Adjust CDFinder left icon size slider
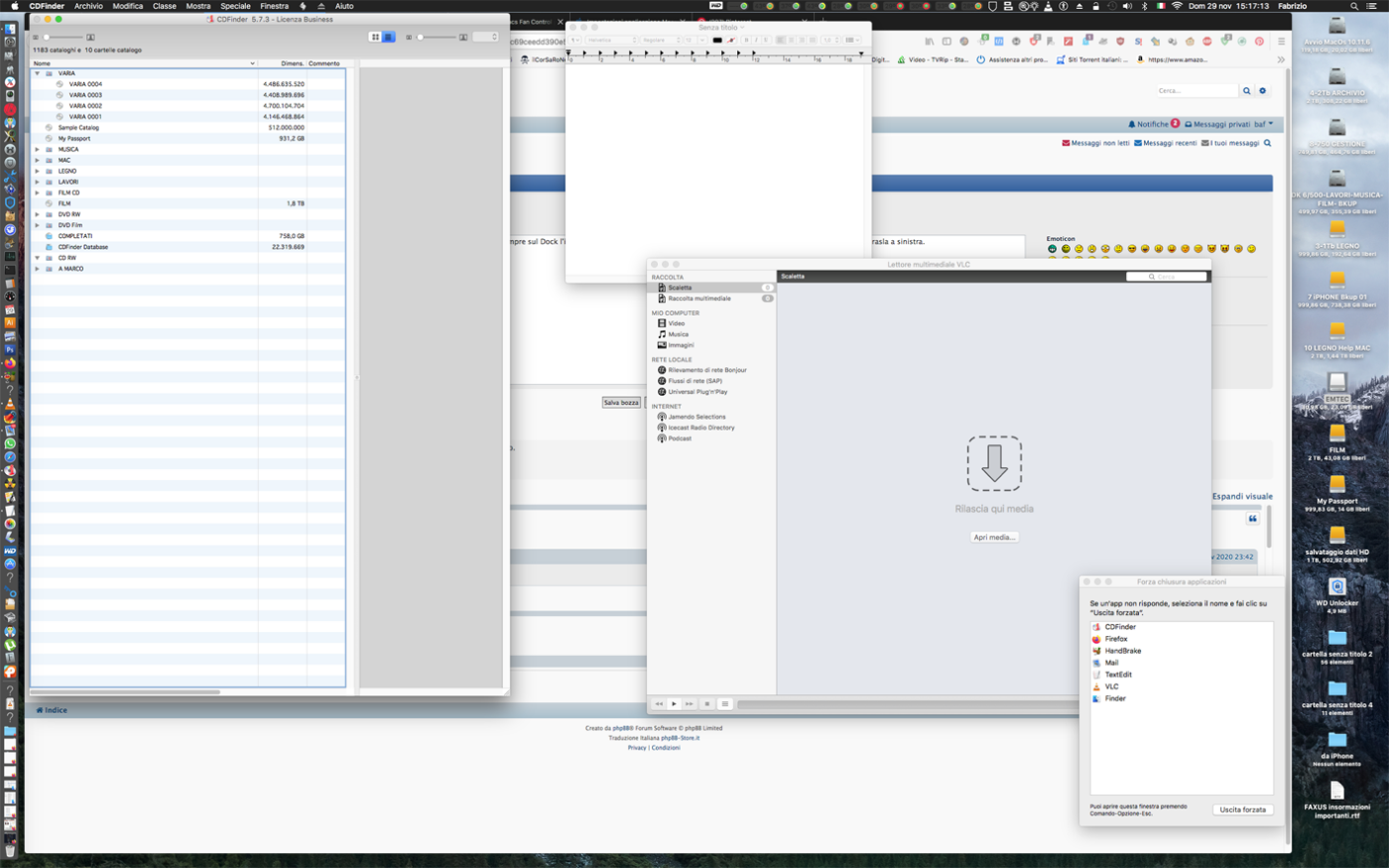The height and width of the screenshot is (868, 1389). coord(64,37)
